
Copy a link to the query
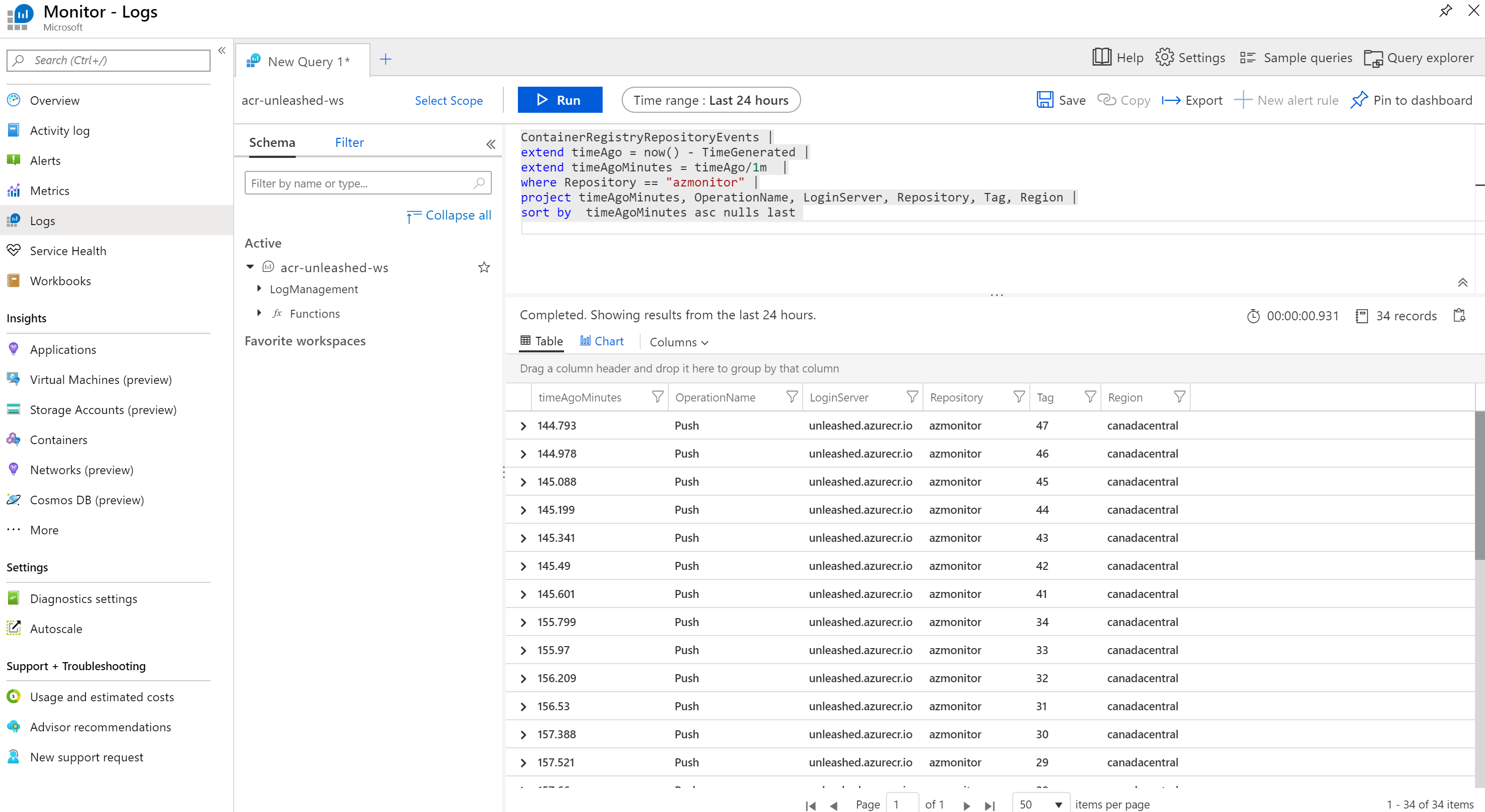pos(1123,100)
